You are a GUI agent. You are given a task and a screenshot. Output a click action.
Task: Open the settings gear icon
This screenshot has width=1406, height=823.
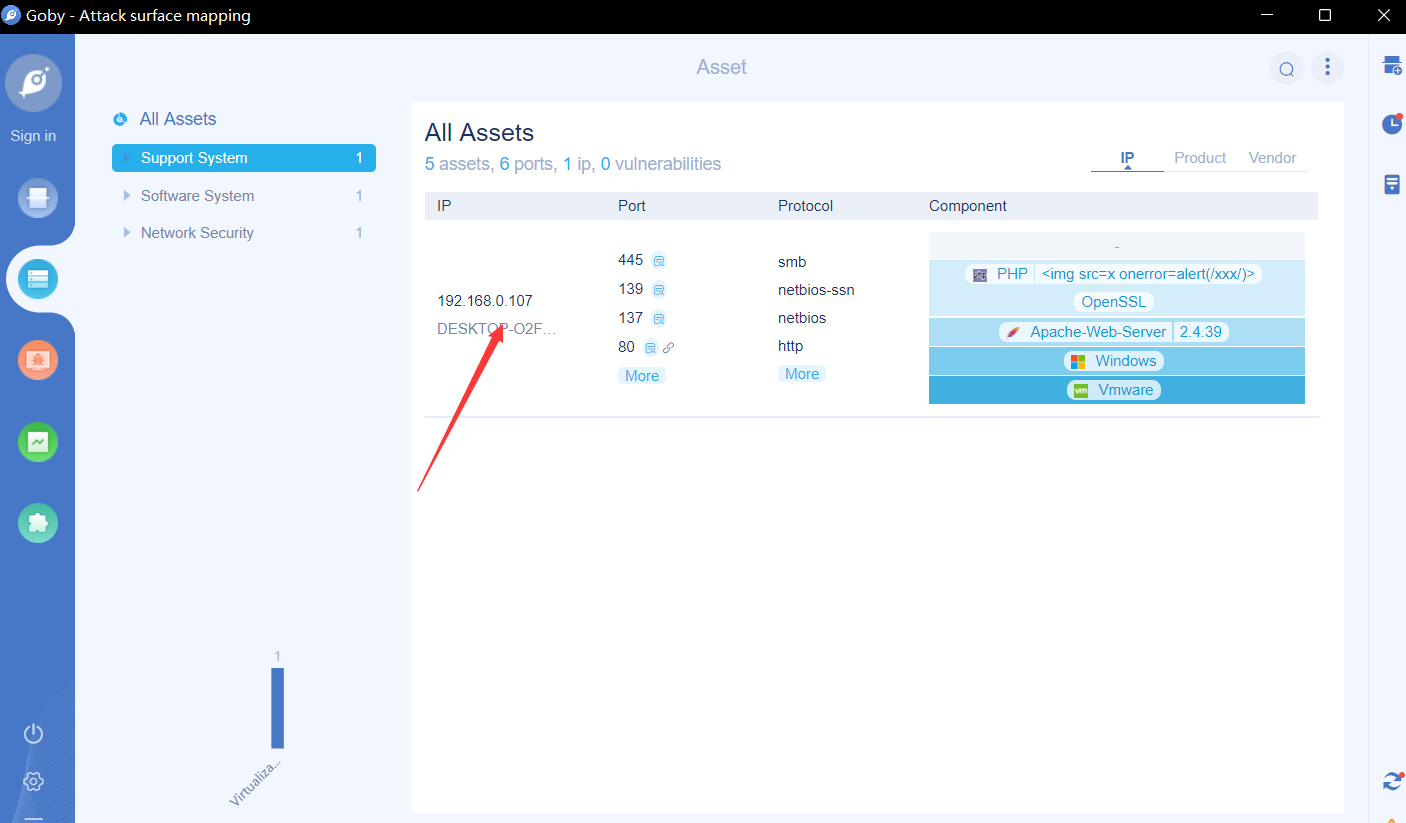coord(33,781)
